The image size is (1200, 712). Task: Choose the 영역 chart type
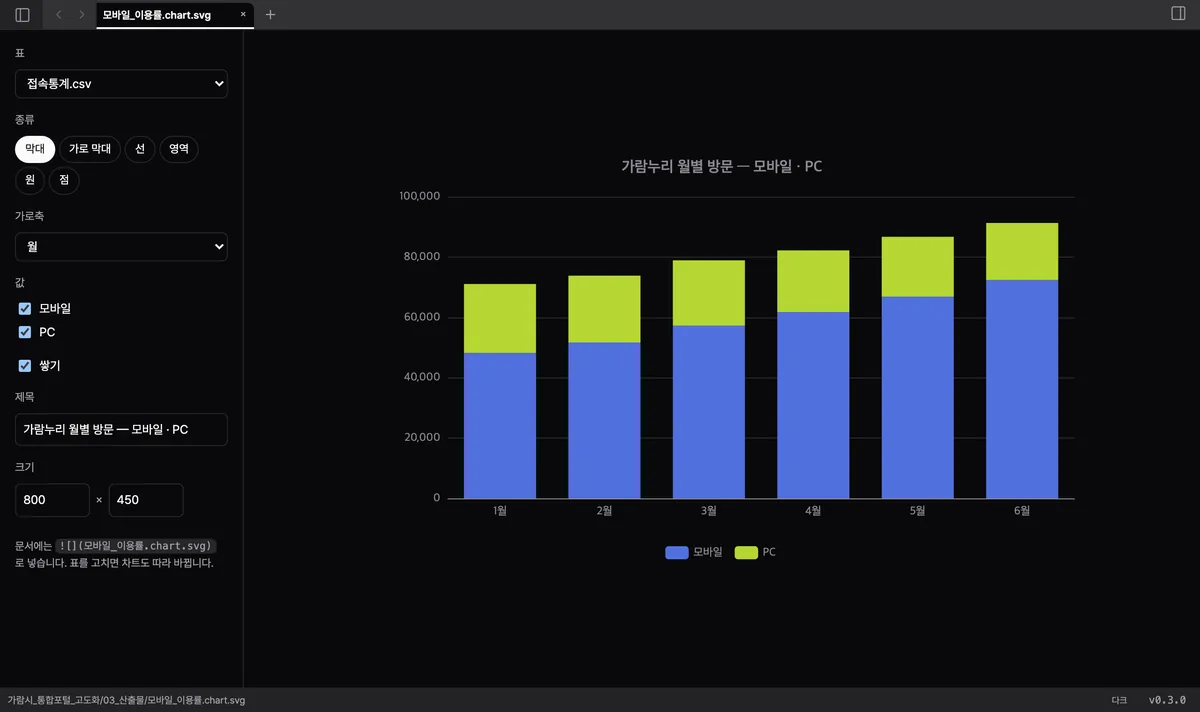(x=179, y=149)
